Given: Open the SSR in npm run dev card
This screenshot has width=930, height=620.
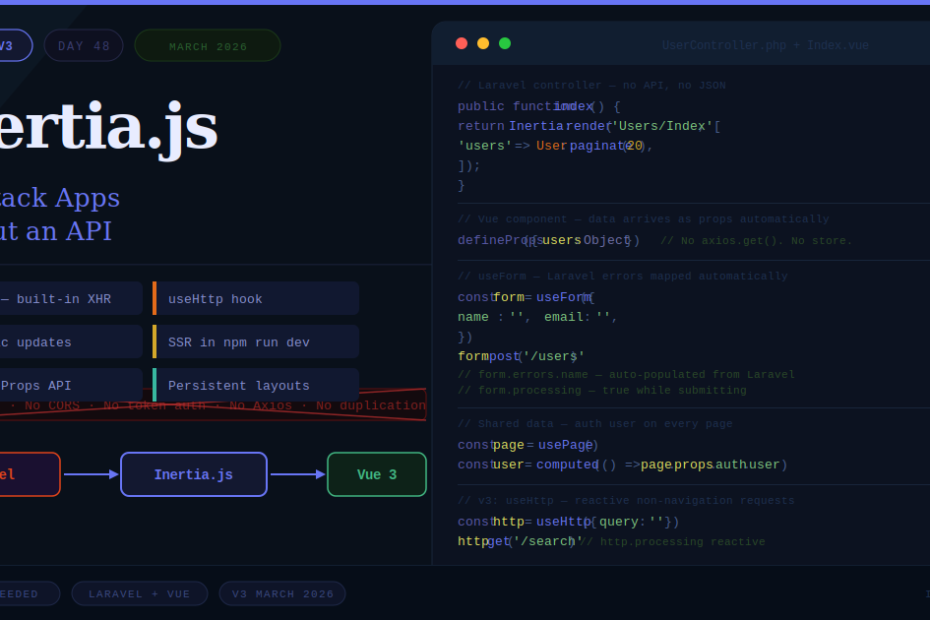Looking at the screenshot, I should coord(256,342).
